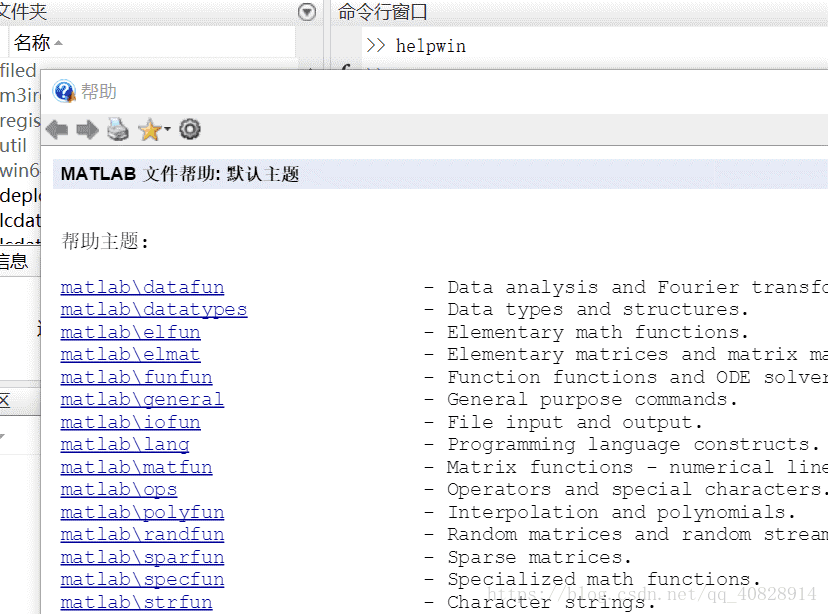Image resolution: width=828 pixels, height=614 pixels.
Task: Open the matlab\datafun help link
Action: coord(142,287)
